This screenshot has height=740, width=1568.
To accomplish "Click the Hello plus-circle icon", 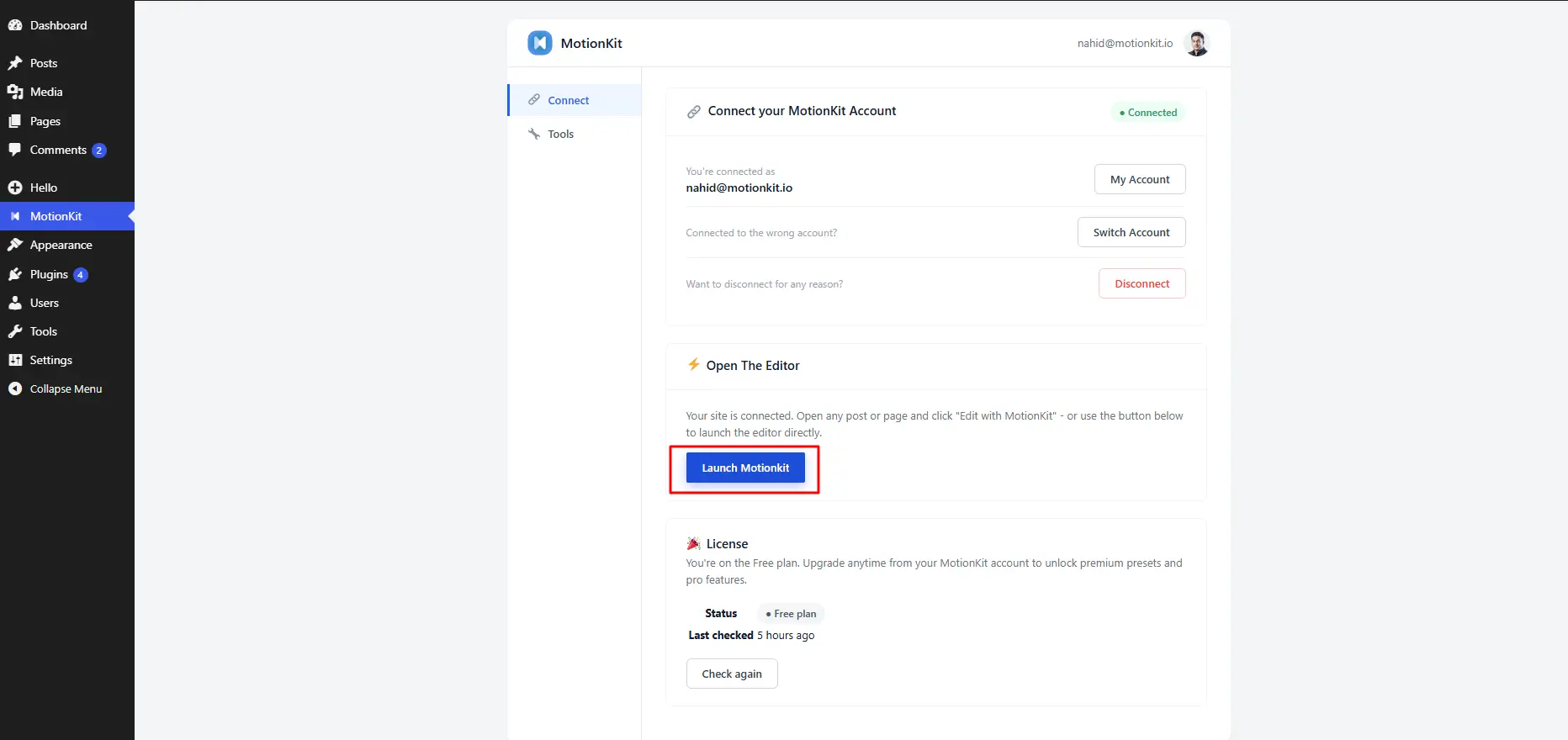I will tap(15, 188).
